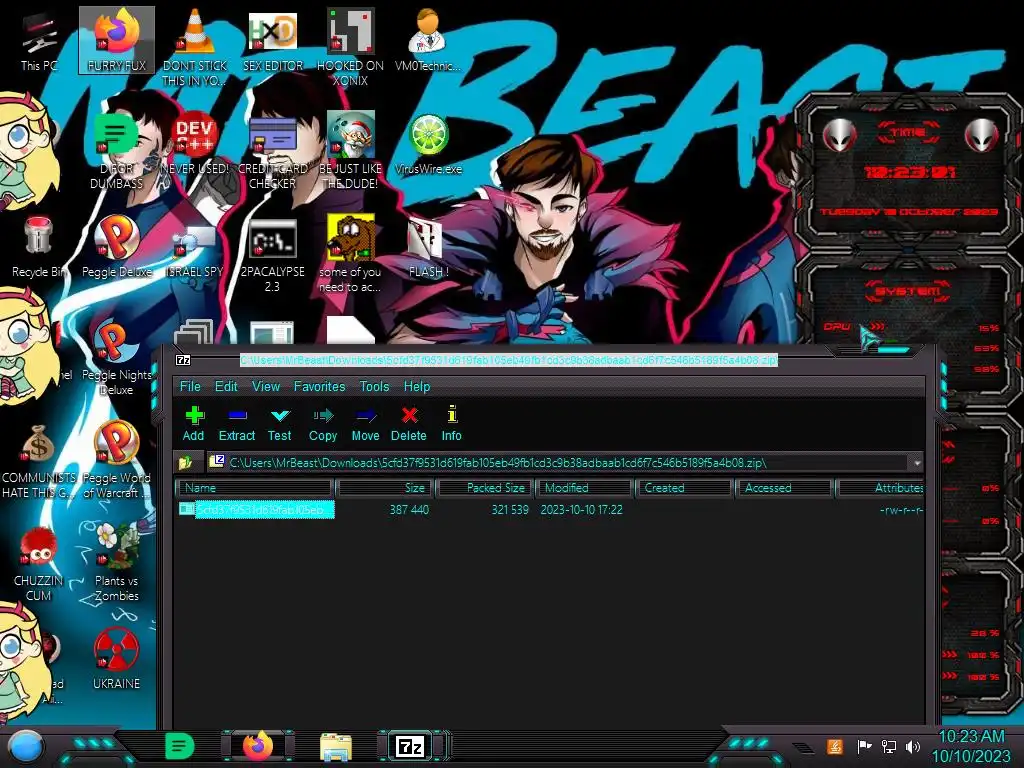Select the VLC cone desktop icon

click(195, 46)
